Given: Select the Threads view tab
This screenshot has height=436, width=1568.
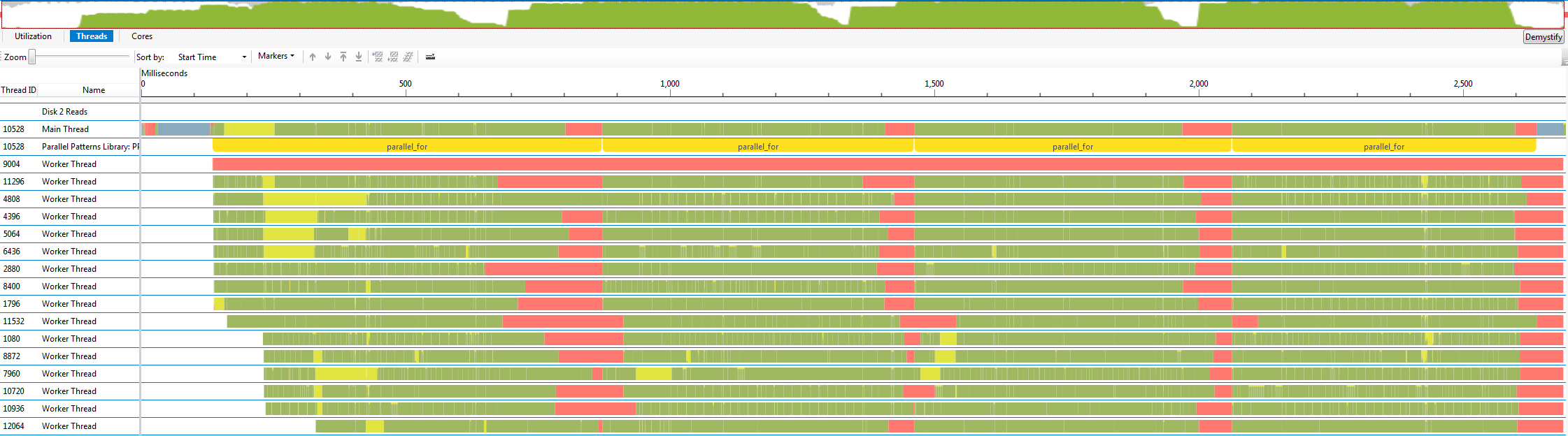Looking at the screenshot, I should click(x=92, y=36).
